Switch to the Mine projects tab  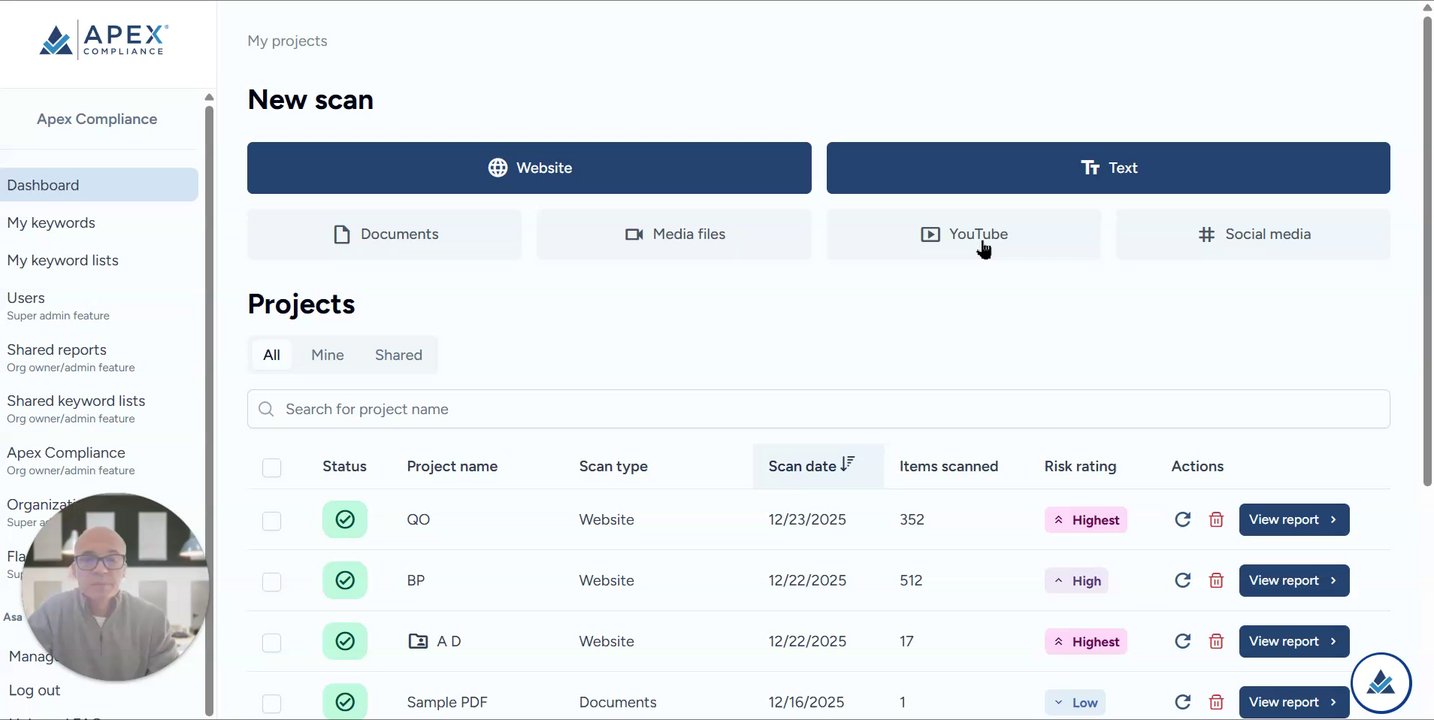pos(327,355)
